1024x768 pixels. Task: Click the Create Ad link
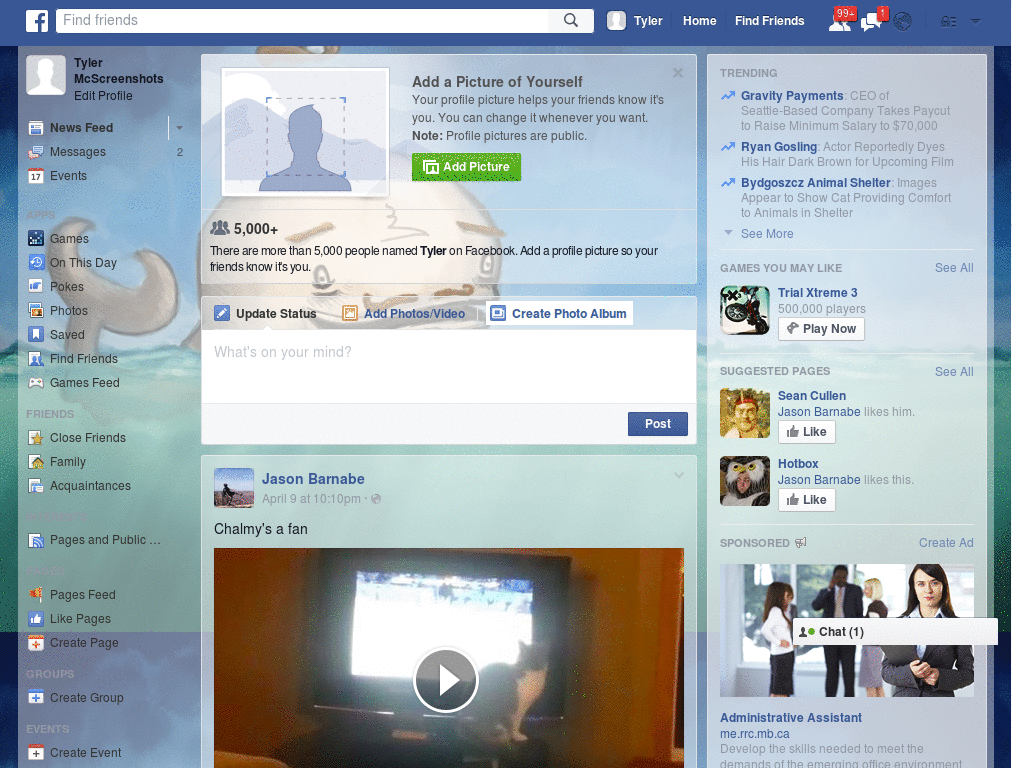point(946,543)
